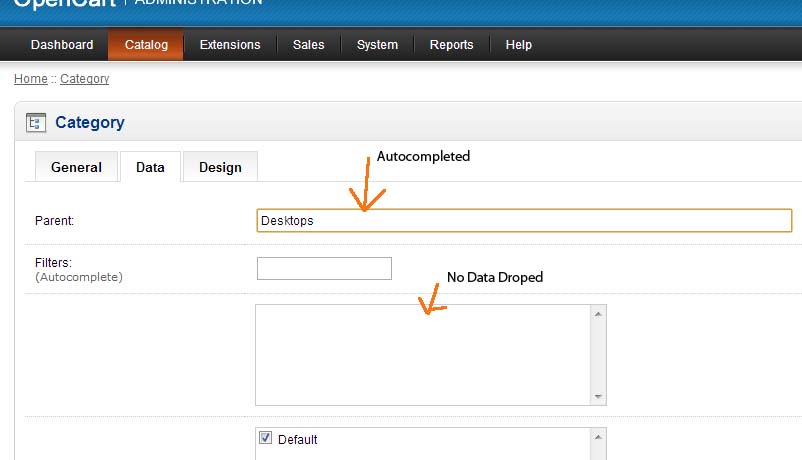Open the System menu
The image size is (802, 460).
point(377,45)
